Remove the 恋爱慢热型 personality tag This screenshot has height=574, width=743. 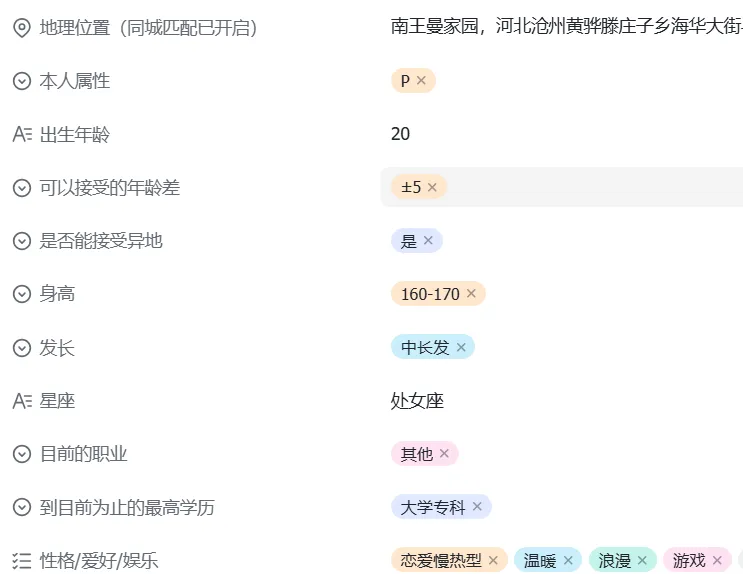click(x=493, y=560)
